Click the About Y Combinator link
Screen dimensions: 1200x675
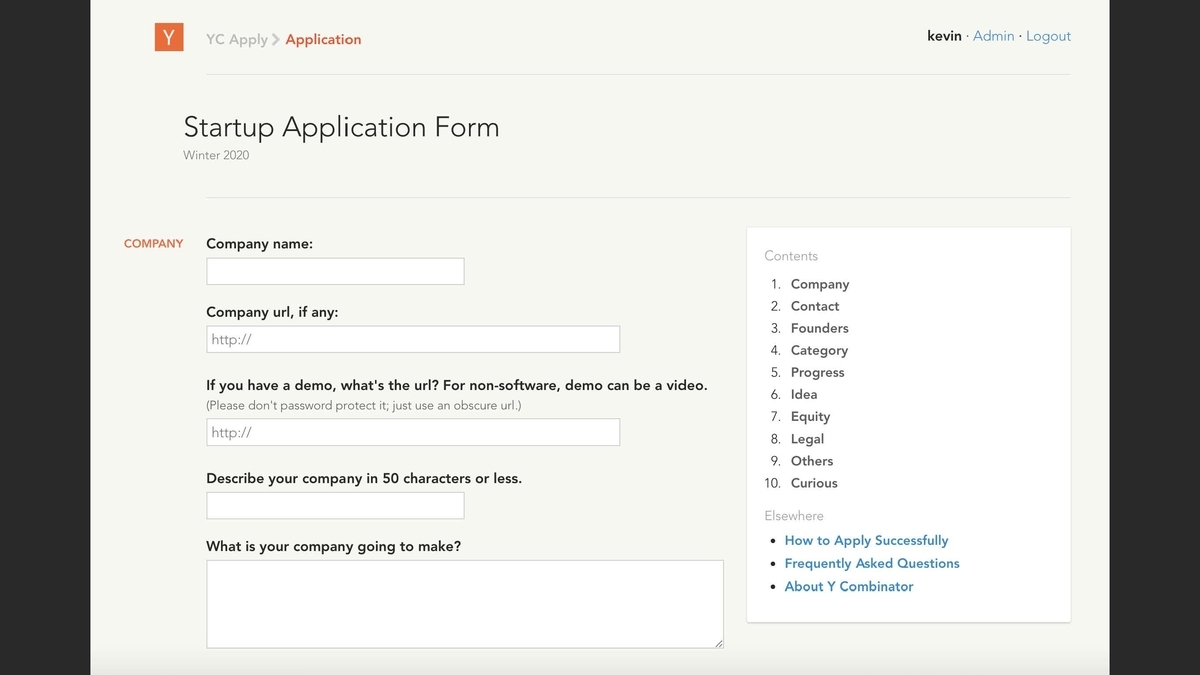(x=849, y=586)
